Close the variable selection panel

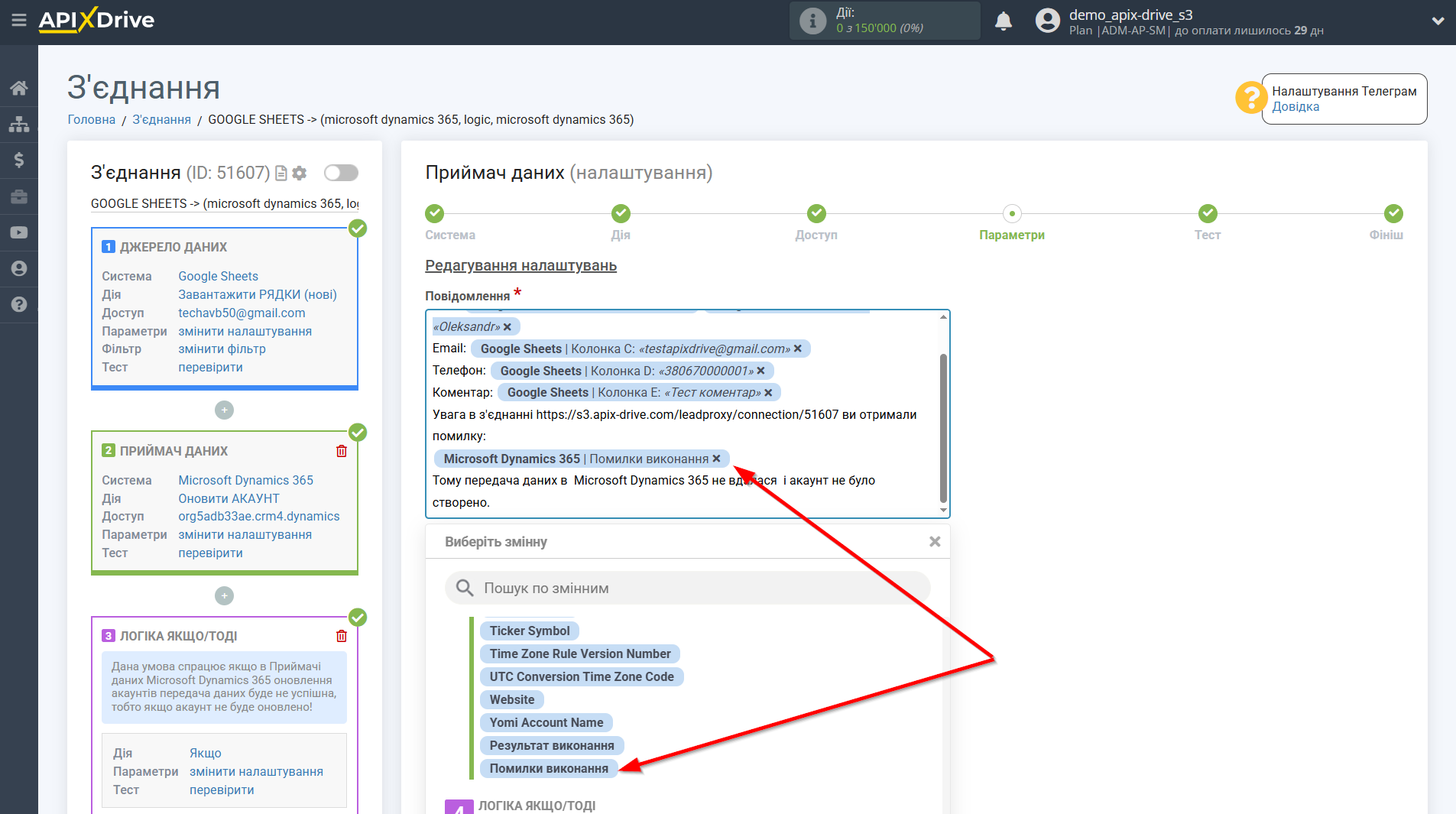pyautogui.click(x=935, y=542)
